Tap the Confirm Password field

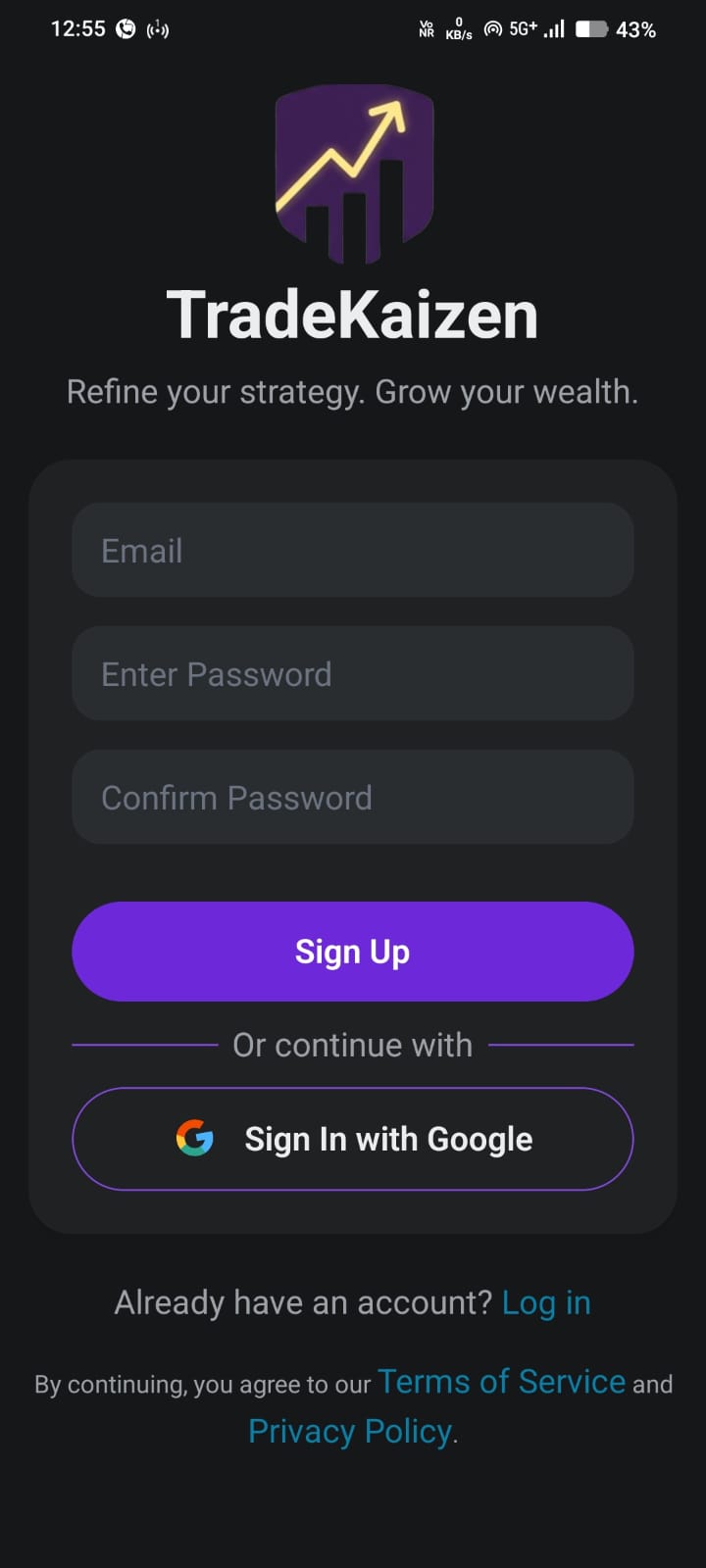click(353, 798)
